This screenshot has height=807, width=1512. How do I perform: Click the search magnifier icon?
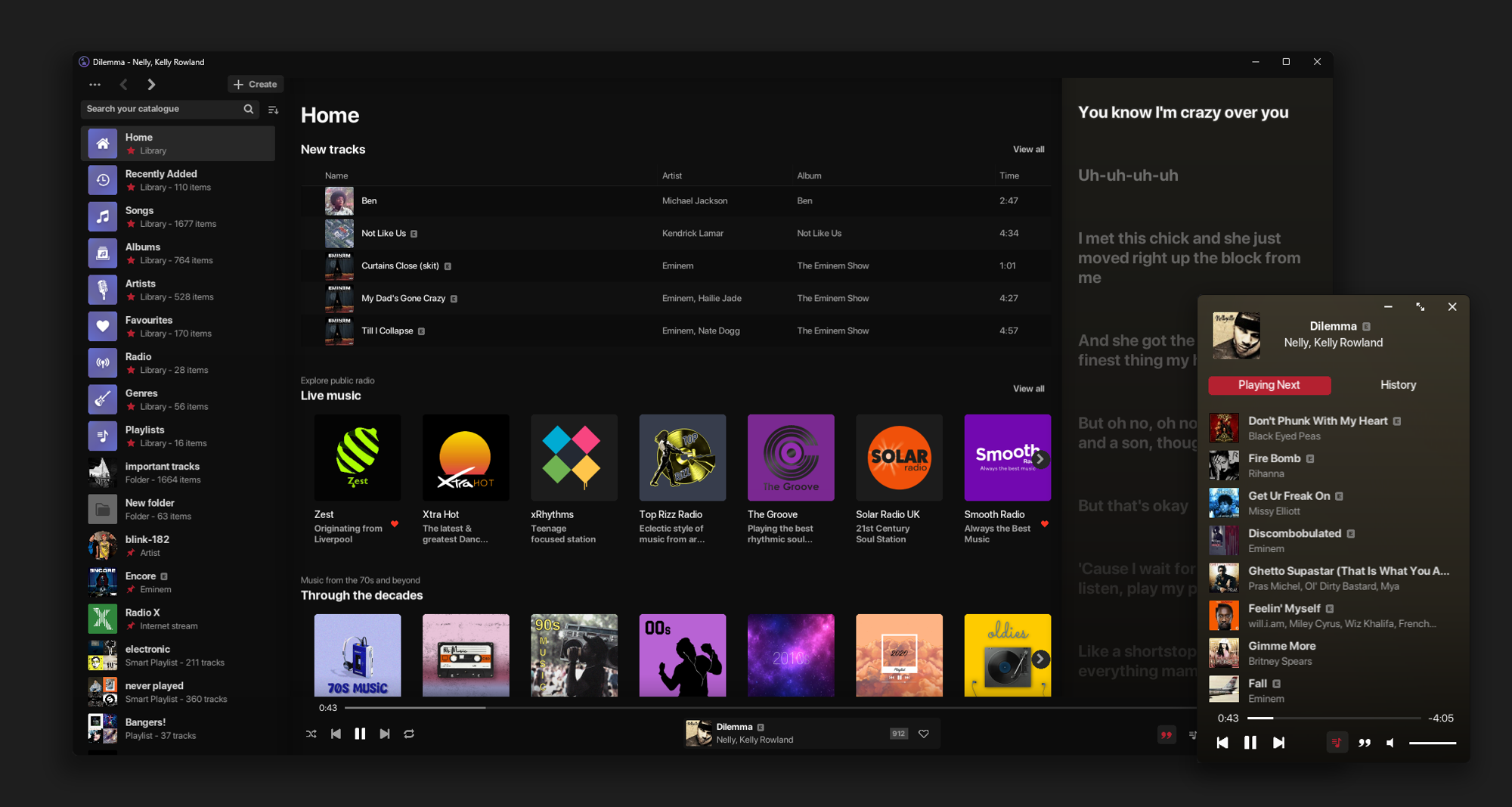248,109
